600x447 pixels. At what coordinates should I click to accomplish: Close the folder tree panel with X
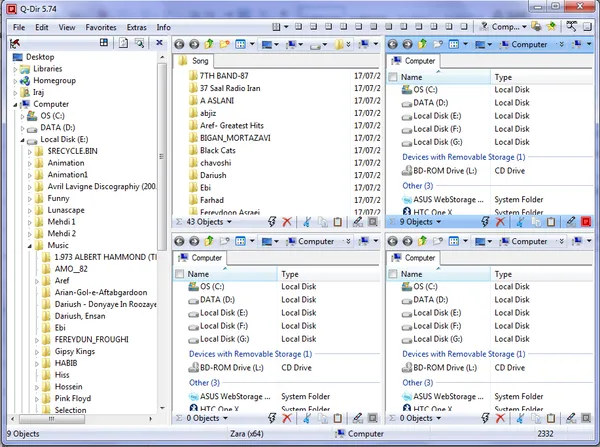[159, 42]
